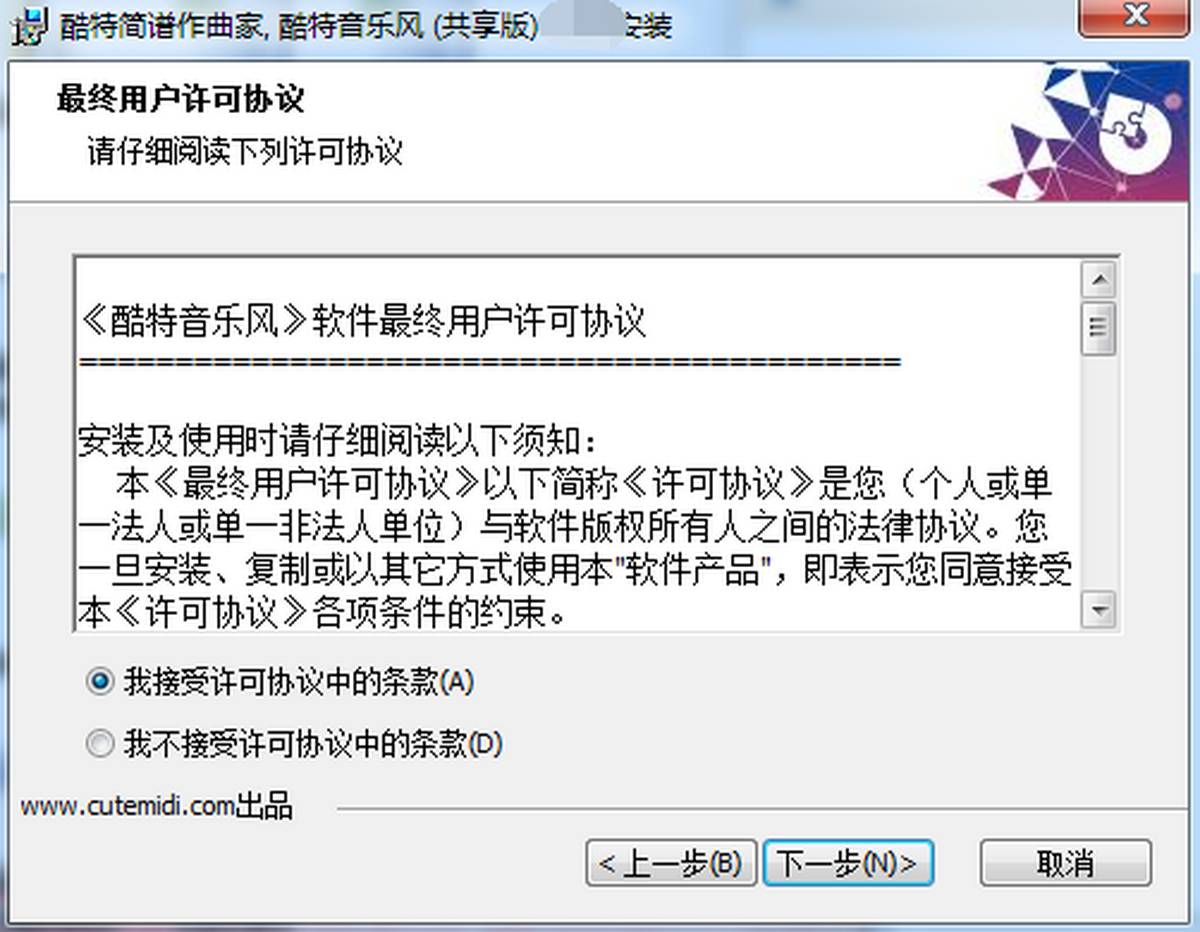Select 我不接受许可协议中的条款(D) radio button
Image resolution: width=1200 pixels, height=932 pixels.
(100, 744)
